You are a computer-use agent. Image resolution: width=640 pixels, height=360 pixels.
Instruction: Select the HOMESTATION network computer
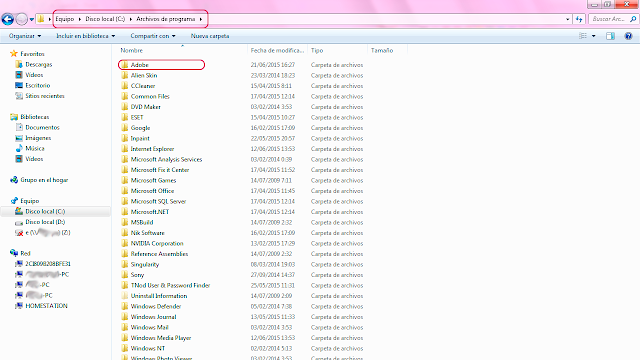coord(46,306)
